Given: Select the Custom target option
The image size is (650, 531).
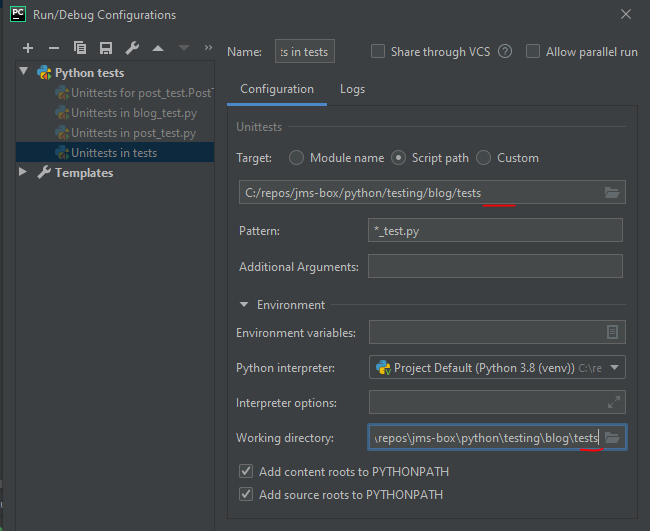Looking at the screenshot, I should pyautogui.click(x=483, y=158).
